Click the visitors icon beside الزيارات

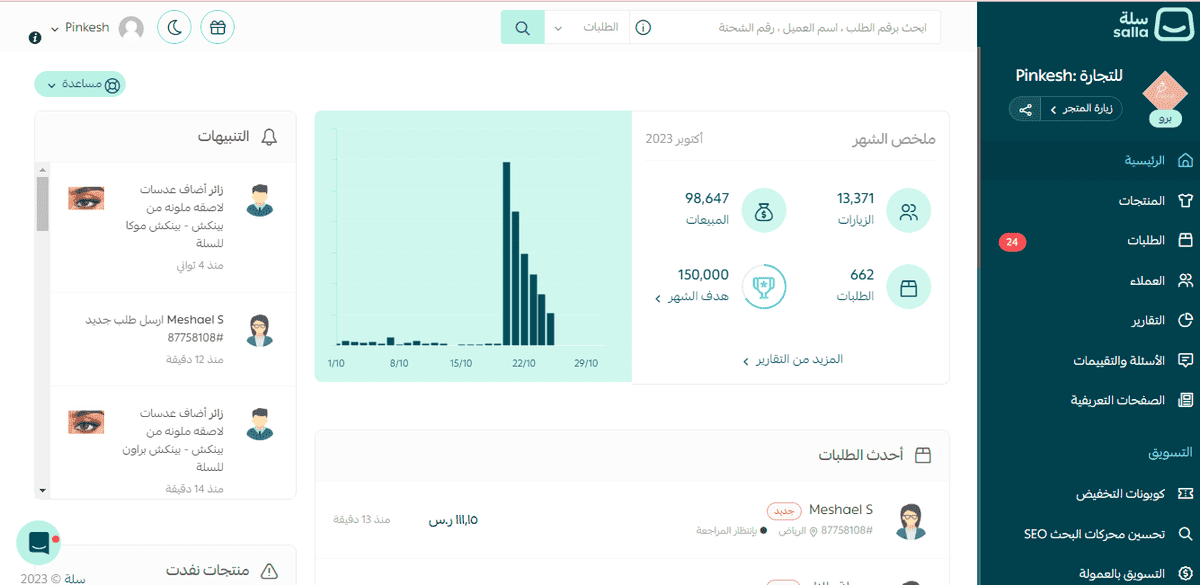[908, 210]
